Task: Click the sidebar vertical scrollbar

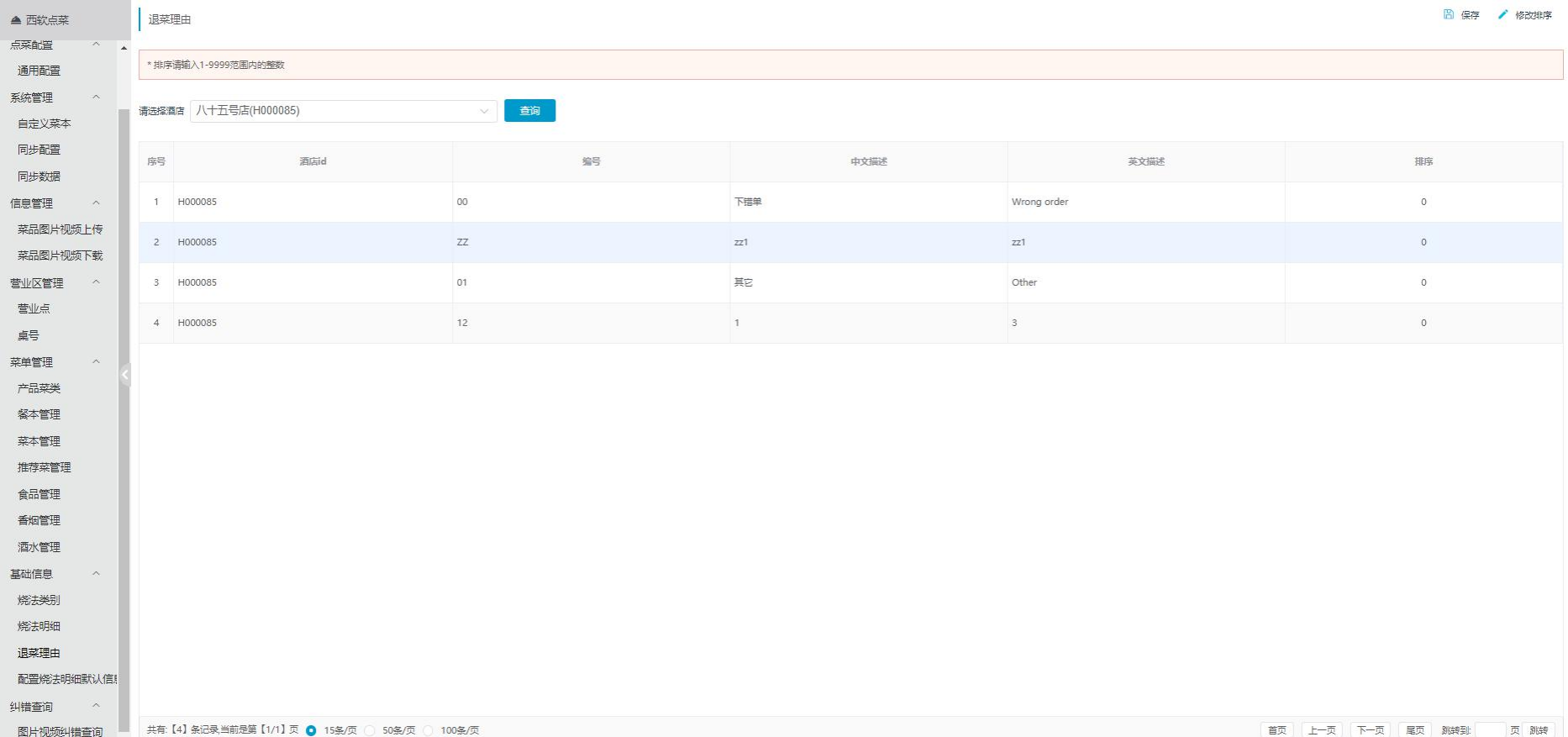Action: click(x=124, y=420)
